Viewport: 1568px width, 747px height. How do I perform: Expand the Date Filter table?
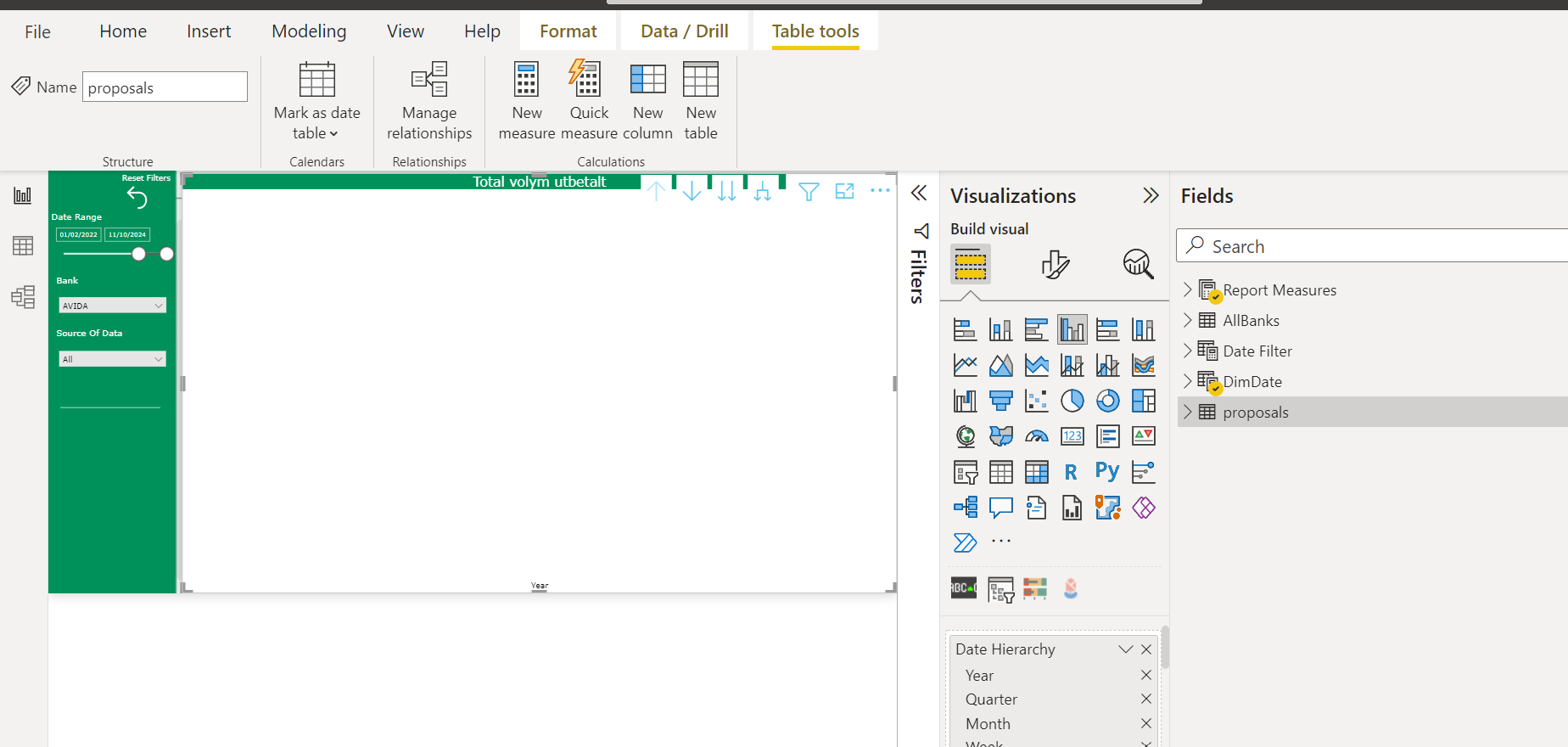click(1188, 351)
